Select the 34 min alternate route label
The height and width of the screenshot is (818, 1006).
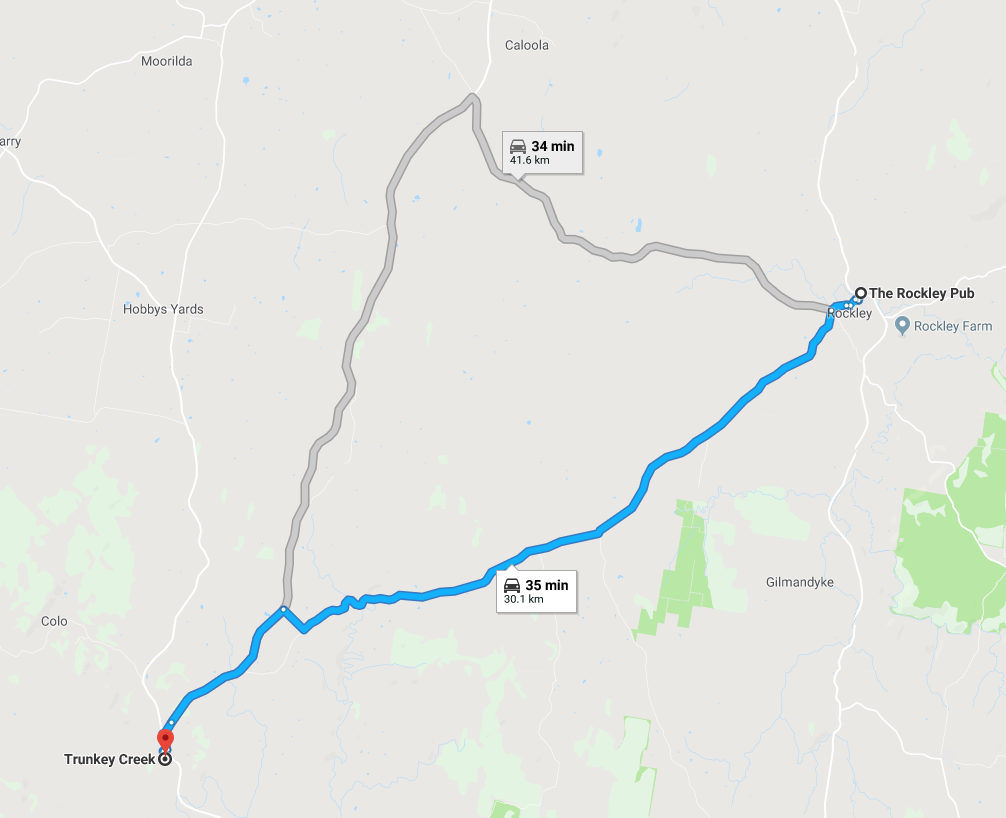click(x=542, y=153)
